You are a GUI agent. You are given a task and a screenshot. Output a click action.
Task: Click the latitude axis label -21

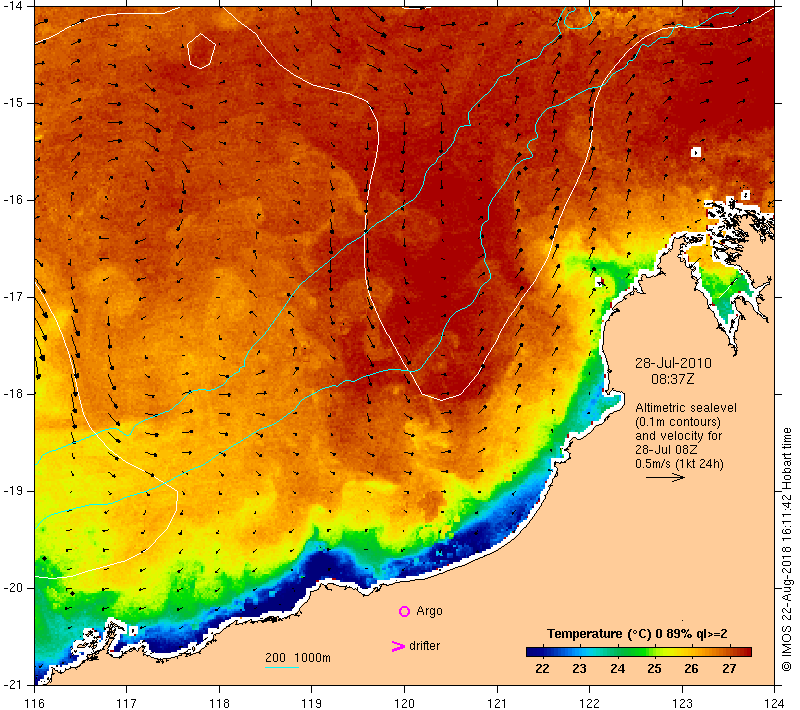[x=13, y=685]
